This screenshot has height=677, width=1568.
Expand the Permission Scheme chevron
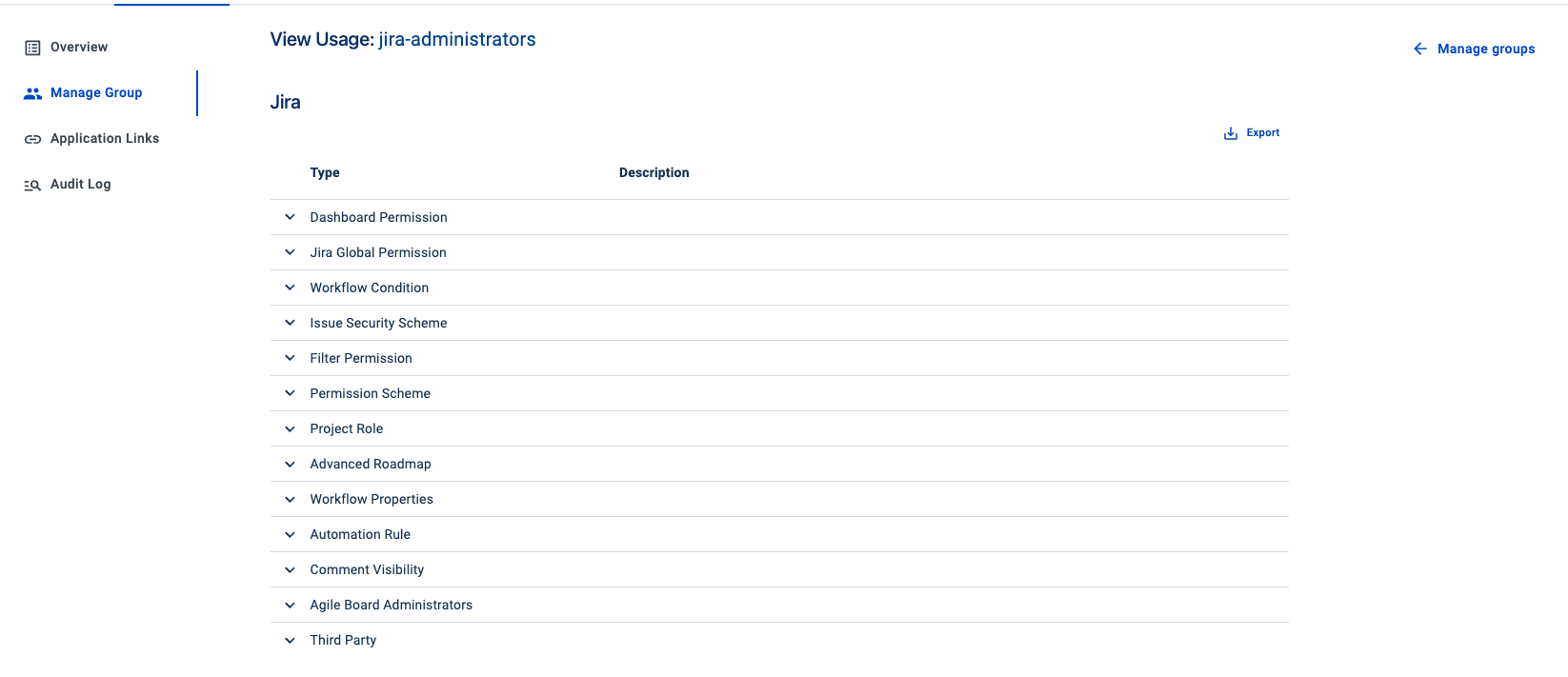[290, 393]
